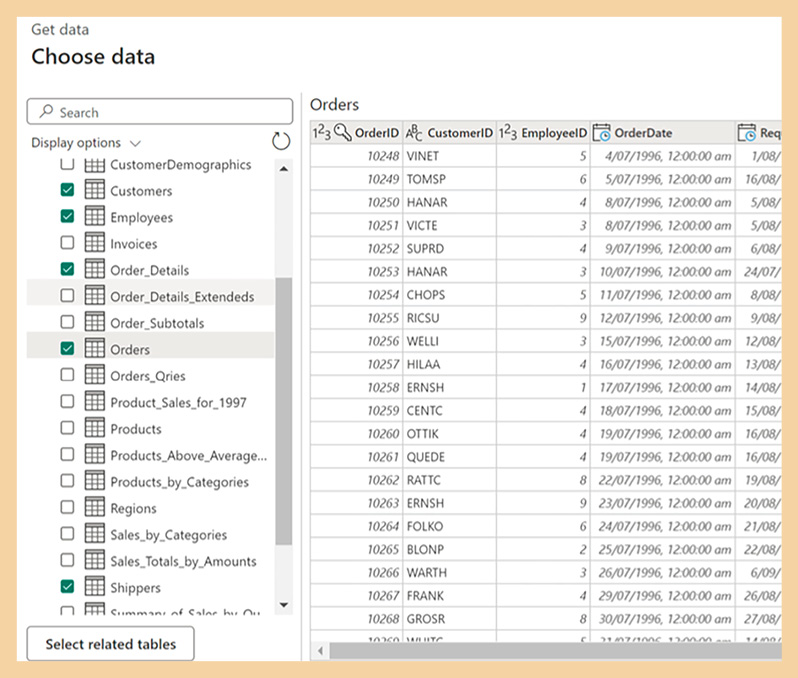Click the OrderDate column header
Viewport: 798px width, 678px height.
pyautogui.click(x=643, y=133)
